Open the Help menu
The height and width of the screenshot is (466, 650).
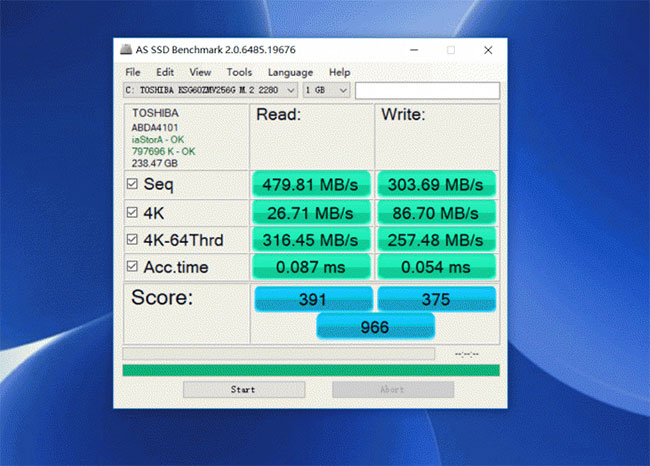pos(340,72)
